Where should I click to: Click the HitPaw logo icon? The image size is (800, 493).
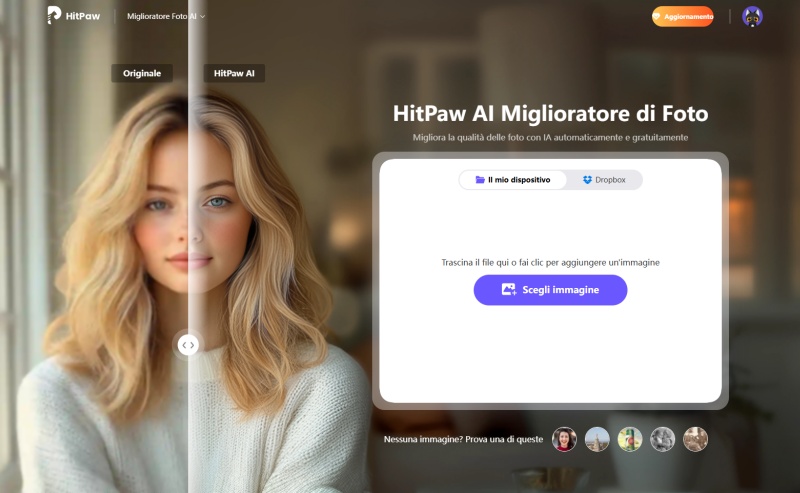tap(54, 15)
